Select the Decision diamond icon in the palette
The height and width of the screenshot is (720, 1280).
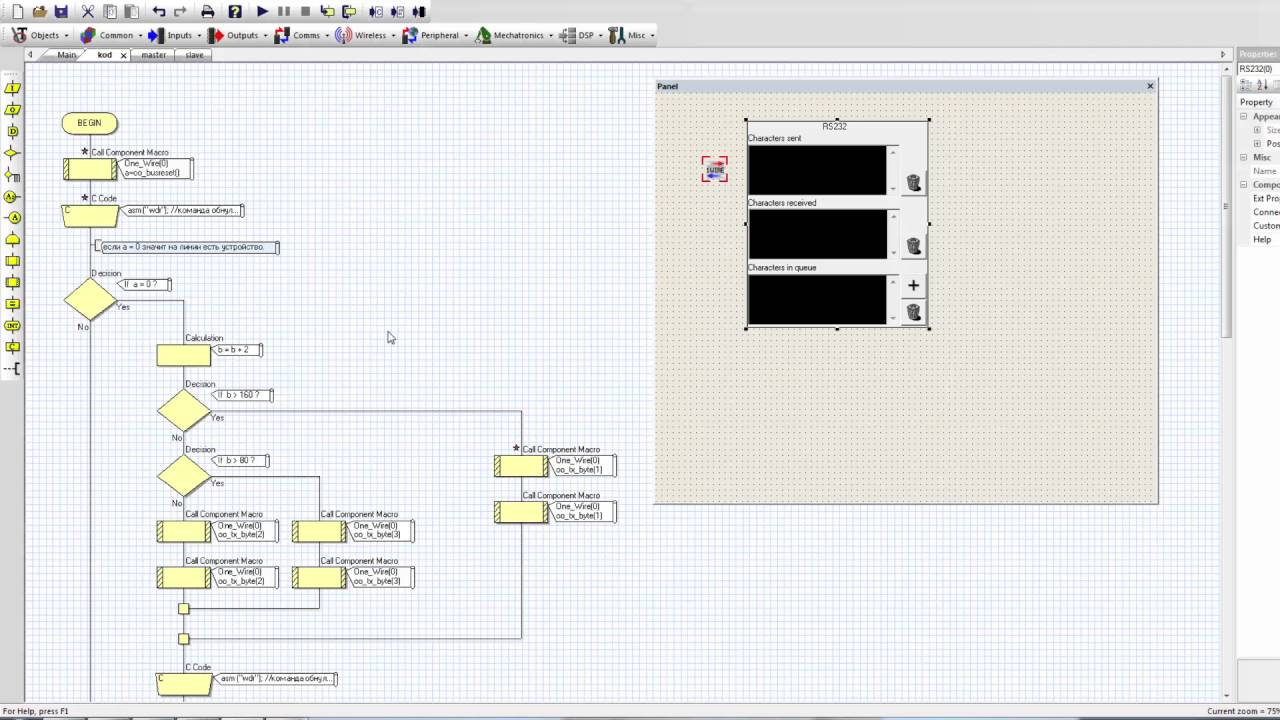(x=13, y=153)
